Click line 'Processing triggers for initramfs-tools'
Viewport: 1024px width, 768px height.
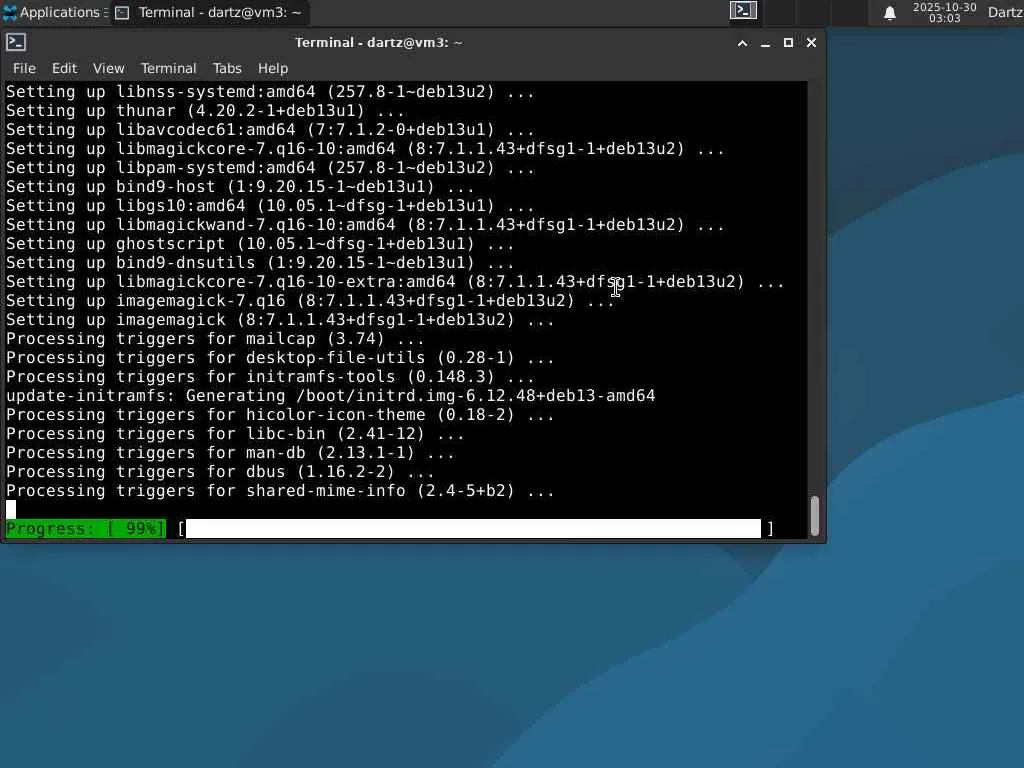(x=270, y=377)
